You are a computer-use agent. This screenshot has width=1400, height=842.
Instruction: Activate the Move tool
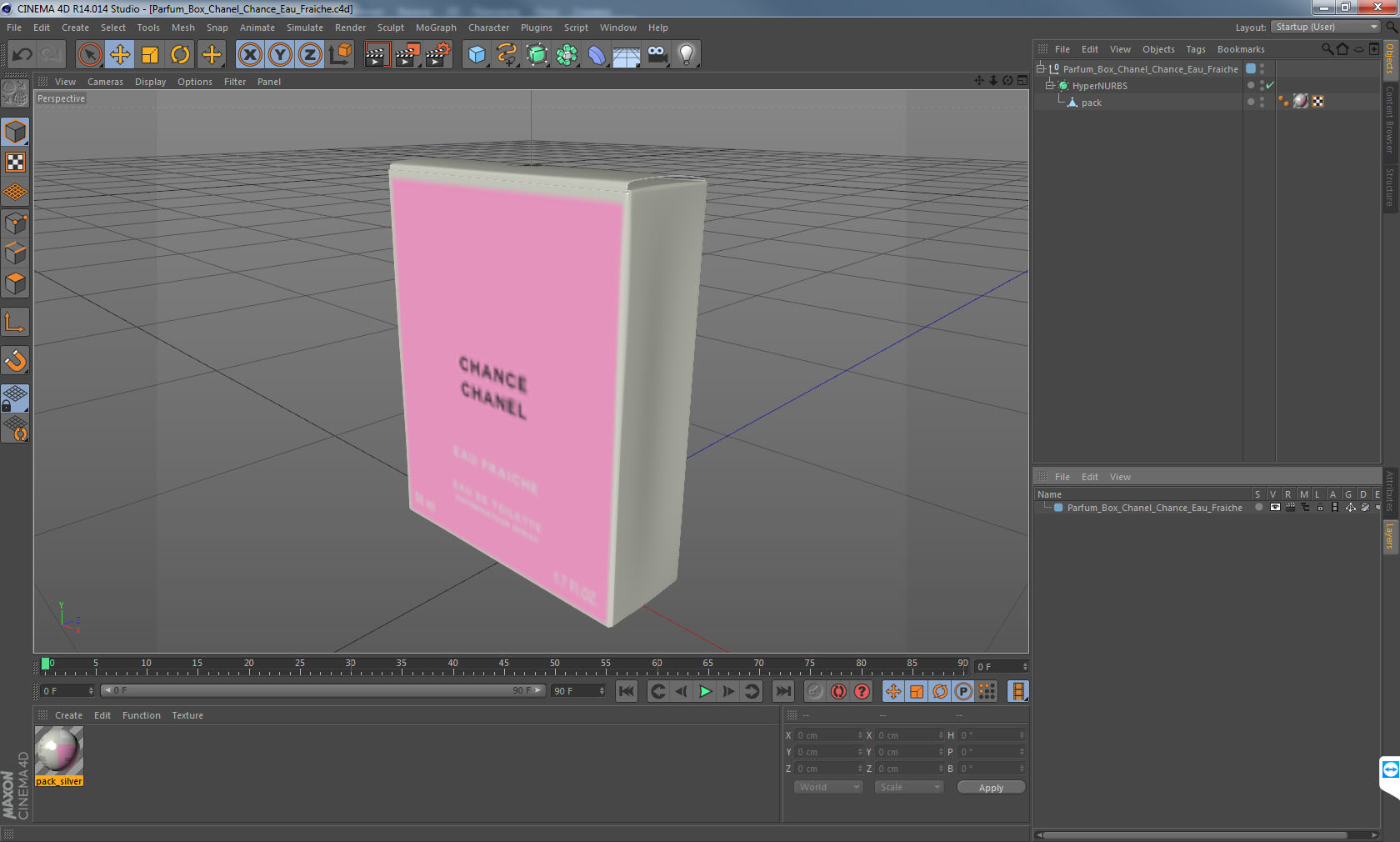pyautogui.click(x=120, y=55)
